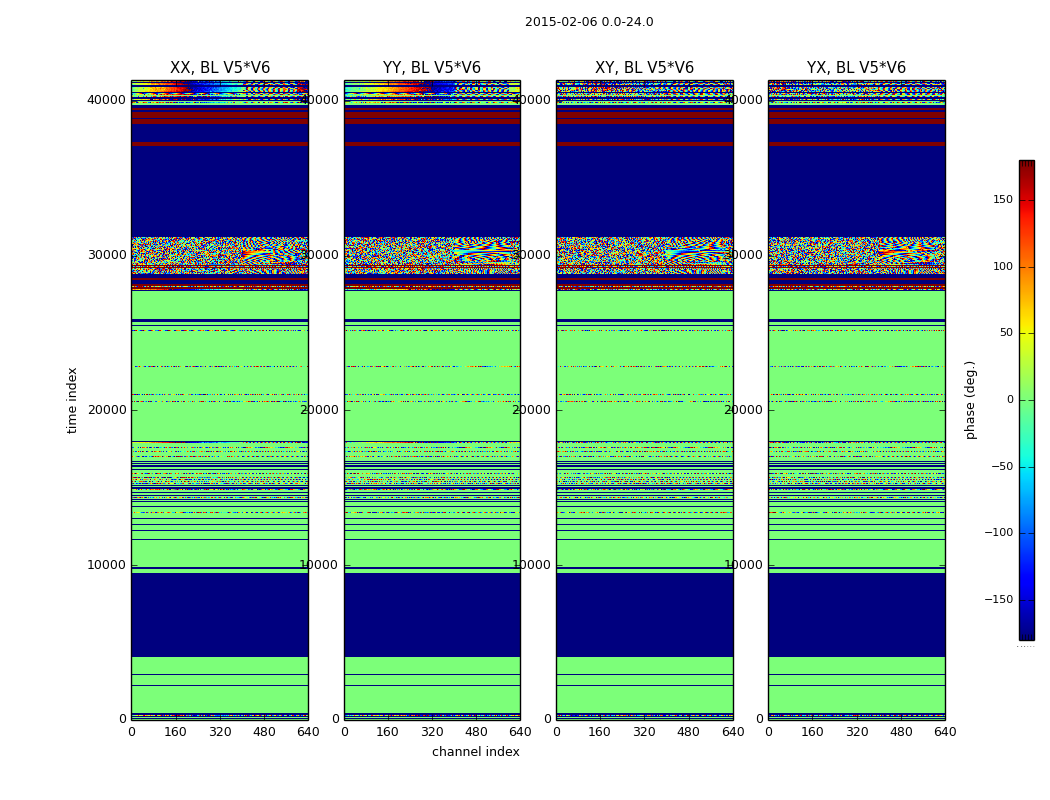Image resolution: width=1050 pixels, height=800 pixels.
Task: Click the −100 tick label on colorbar
Action: pos(999,533)
